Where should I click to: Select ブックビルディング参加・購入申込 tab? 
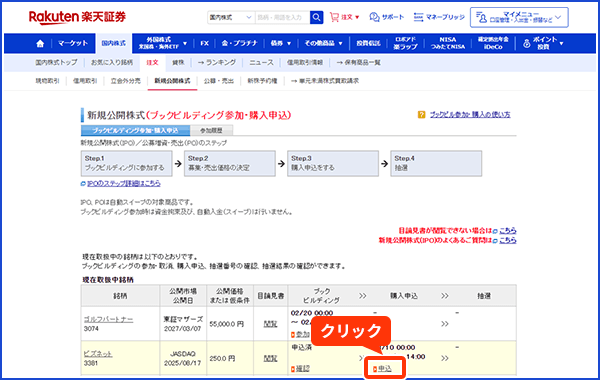[135, 130]
